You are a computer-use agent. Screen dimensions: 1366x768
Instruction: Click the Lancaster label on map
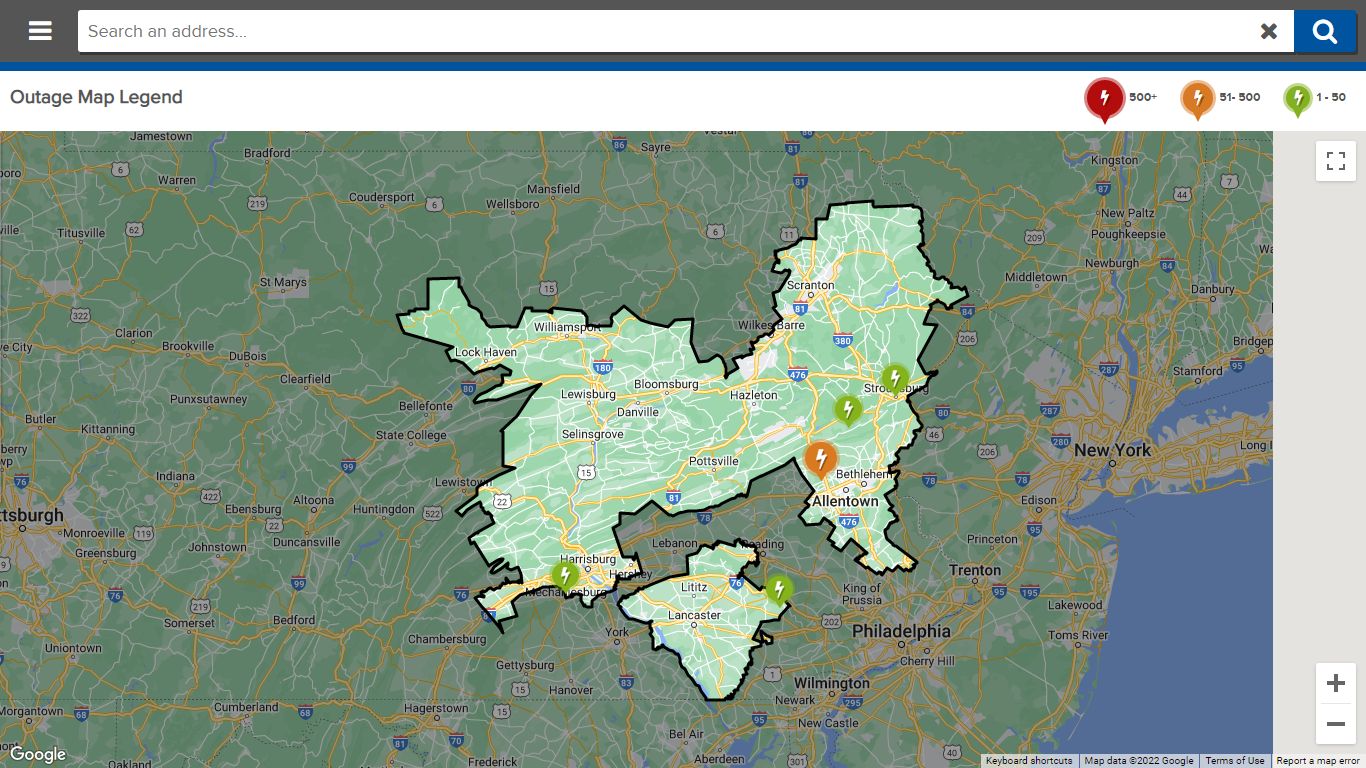(x=694, y=615)
